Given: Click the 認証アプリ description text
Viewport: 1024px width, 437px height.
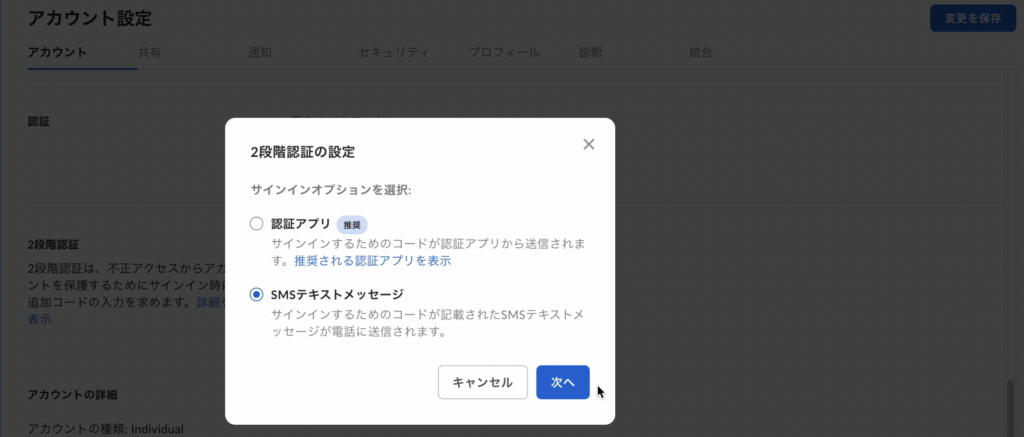Looking at the screenshot, I should pyautogui.click(x=427, y=252).
